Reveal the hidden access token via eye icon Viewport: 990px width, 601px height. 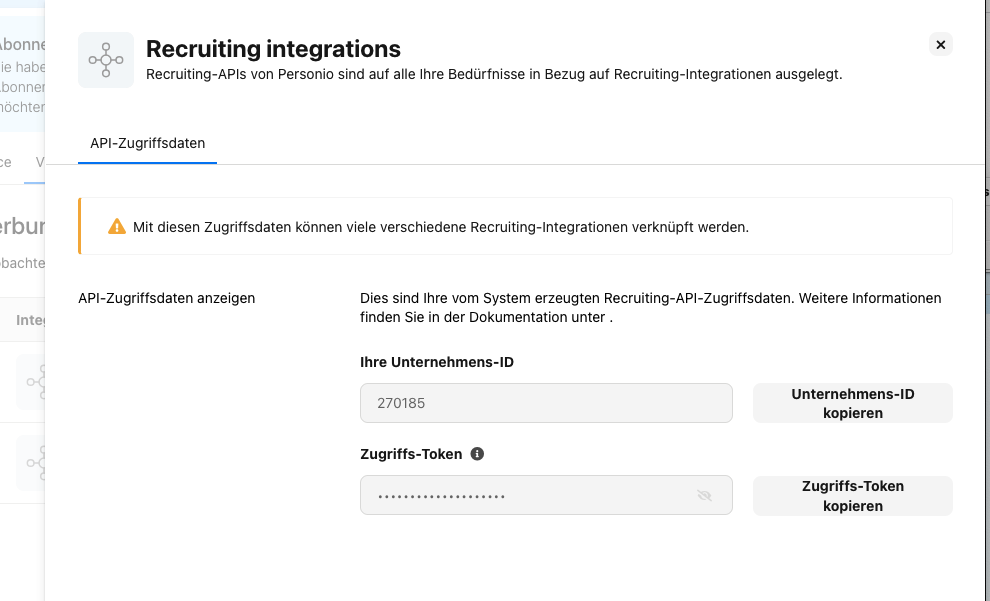[x=704, y=496]
